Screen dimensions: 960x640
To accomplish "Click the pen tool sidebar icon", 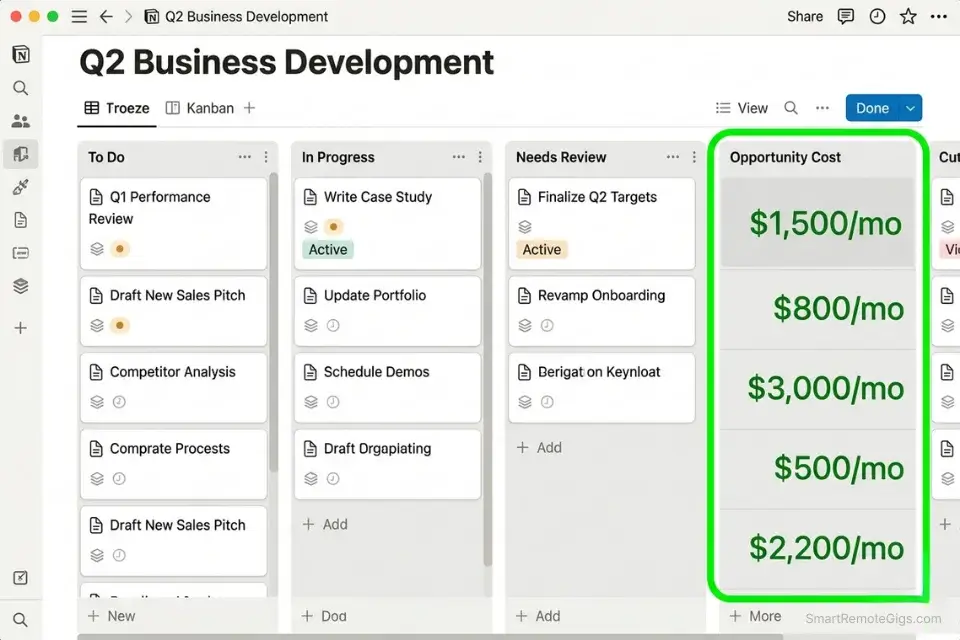I will 21,187.
